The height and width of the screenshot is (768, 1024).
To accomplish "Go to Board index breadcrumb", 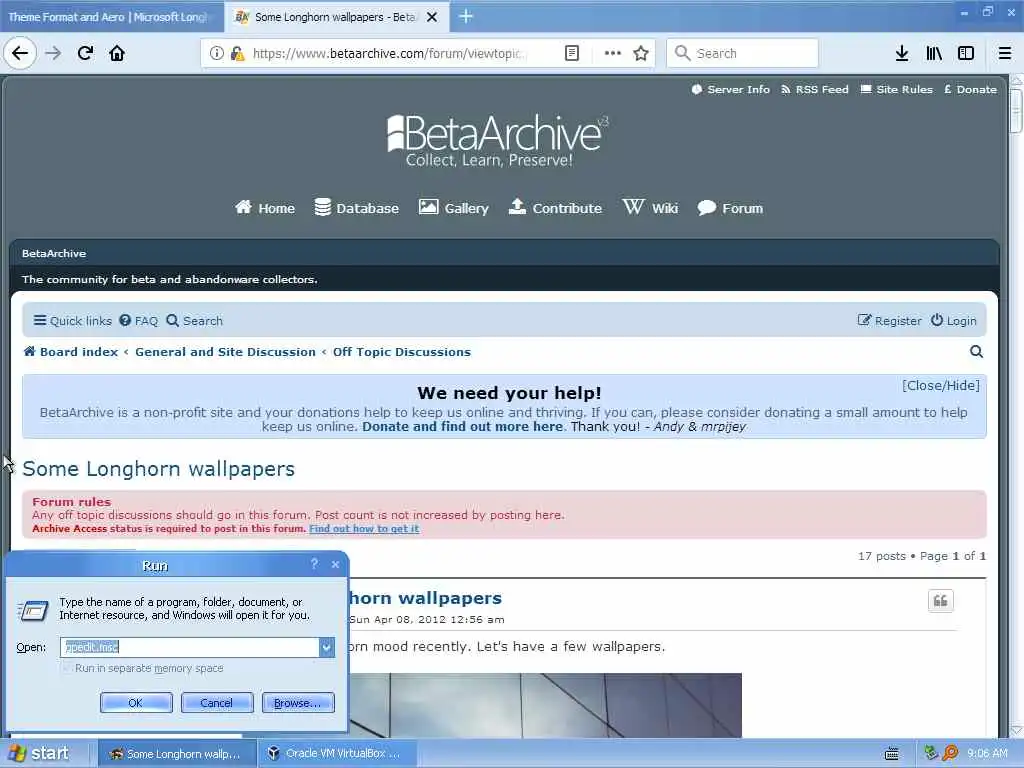I will pyautogui.click(x=71, y=352).
